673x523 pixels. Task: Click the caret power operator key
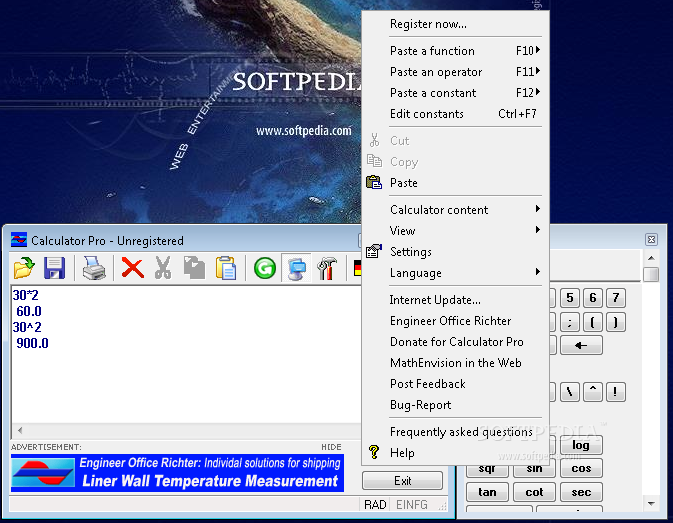coord(593,392)
